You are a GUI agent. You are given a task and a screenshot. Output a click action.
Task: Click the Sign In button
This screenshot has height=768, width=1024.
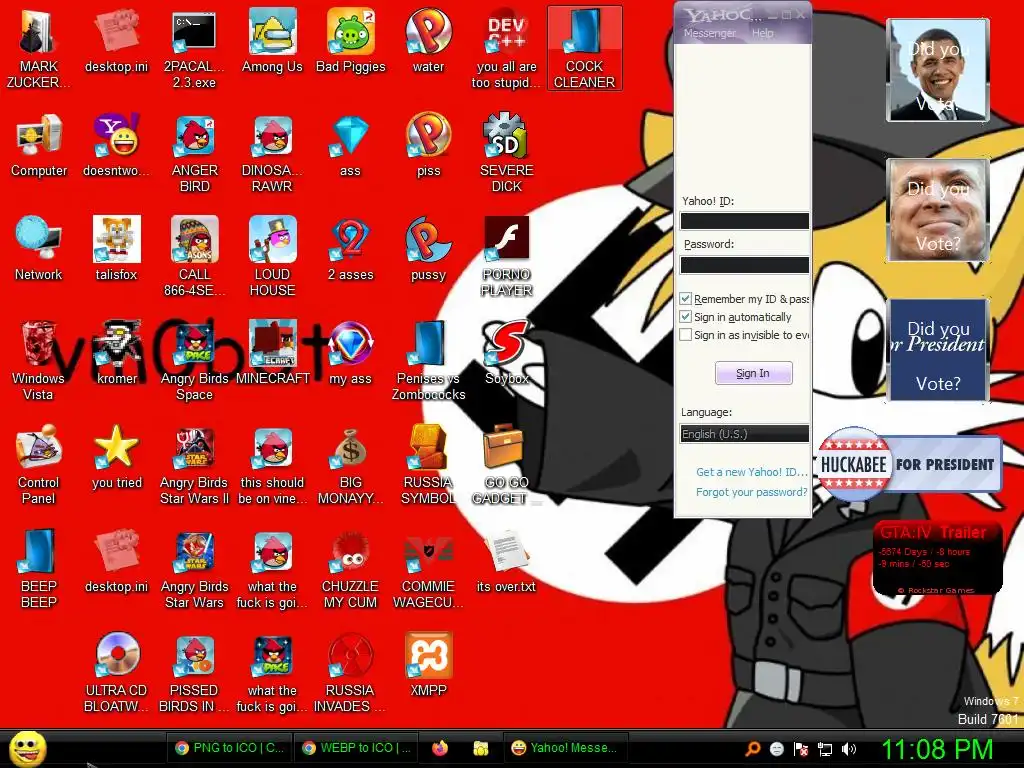coord(753,373)
